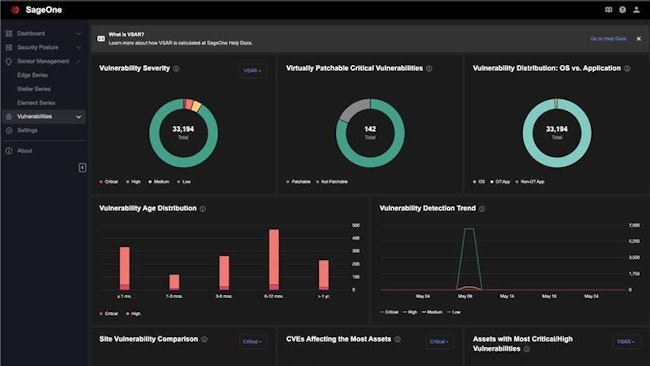Select Element Series in the sidebar
Viewport: 650px width, 366px height.
tap(36, 103)
